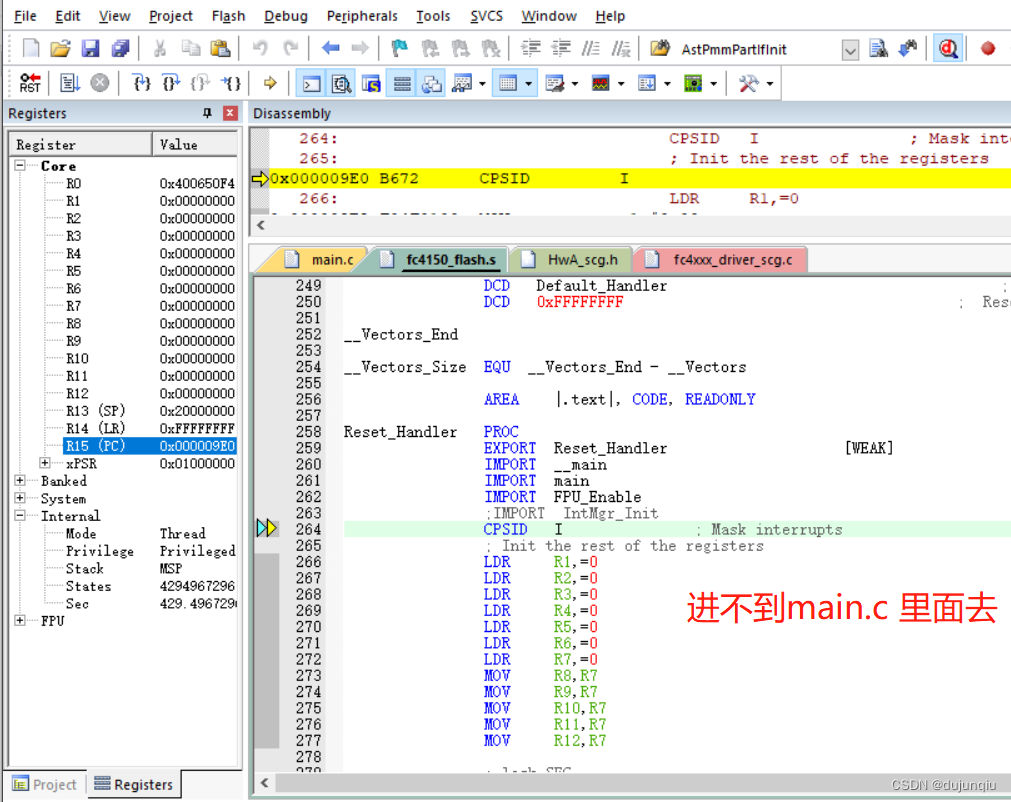The image size is (1011, 802).
Task: Toggle the Symbols window
Action: pos(371,84)
